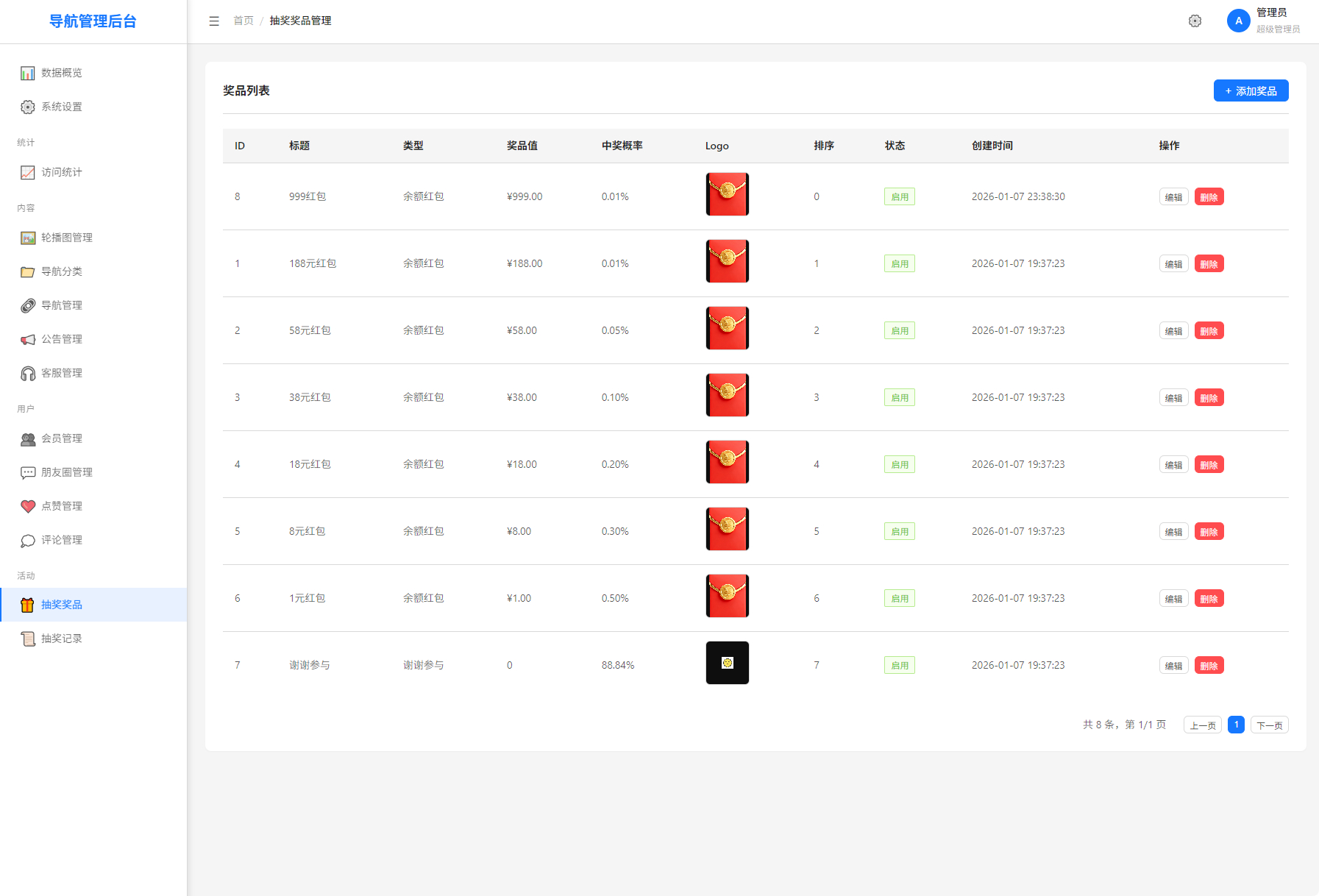Image resolution: width=1319 pixels, height=896 pixels.
Task: Open the 数据概览 dashboard icon
Action: [x=27, y=73]
